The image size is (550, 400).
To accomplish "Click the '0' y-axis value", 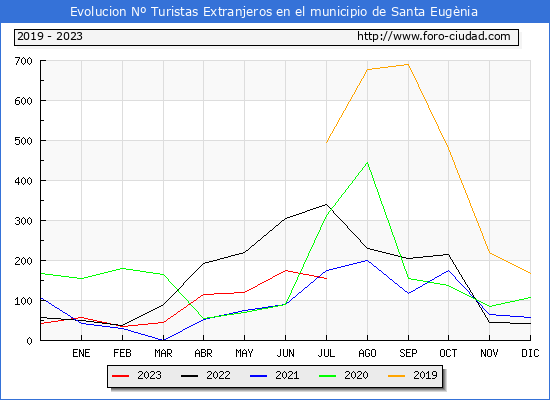I will (29, 341).
